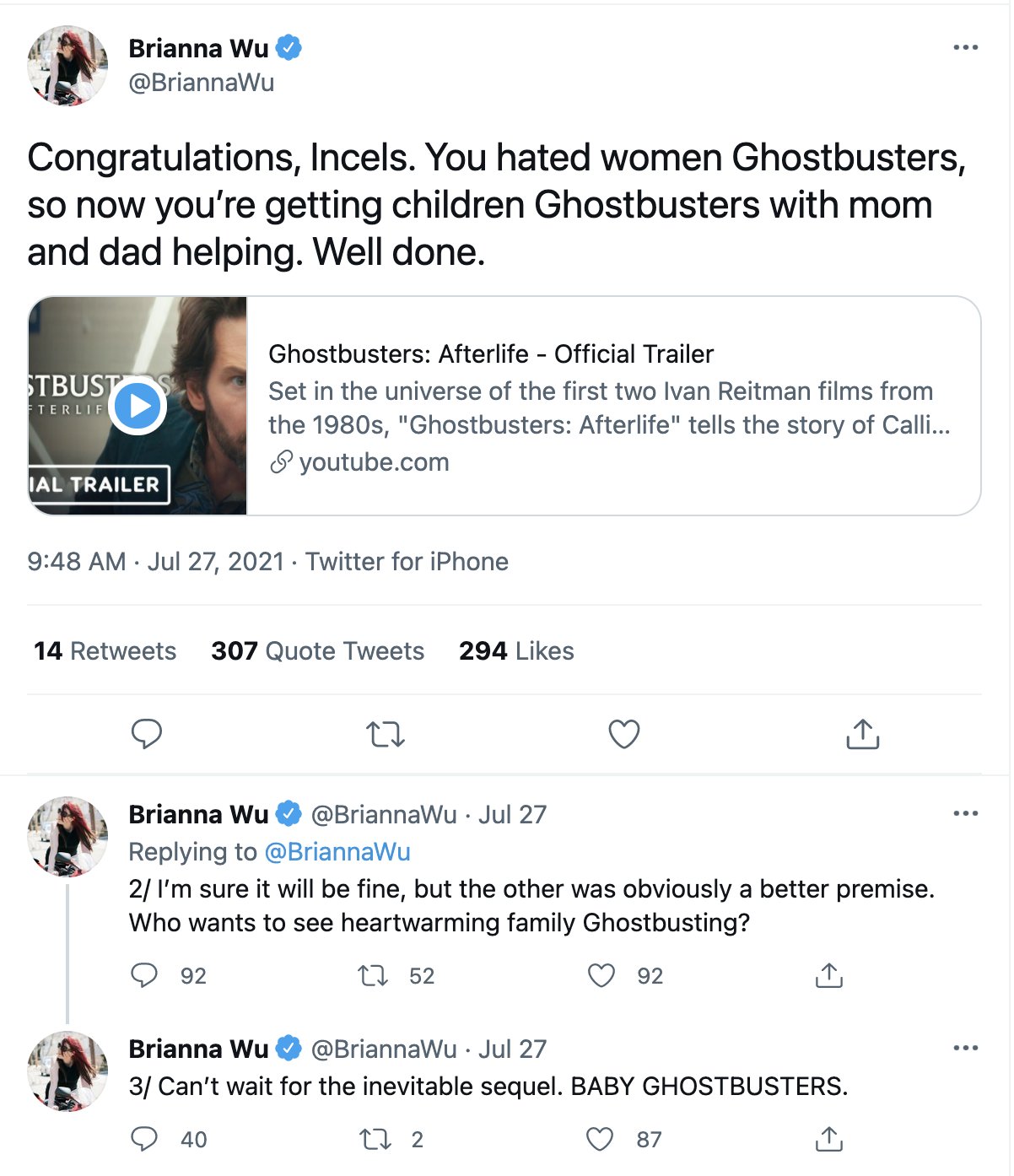
Task: Reply to the BABY GHOSTBUSTERS tweet
Action: [x=145, y=1139]
